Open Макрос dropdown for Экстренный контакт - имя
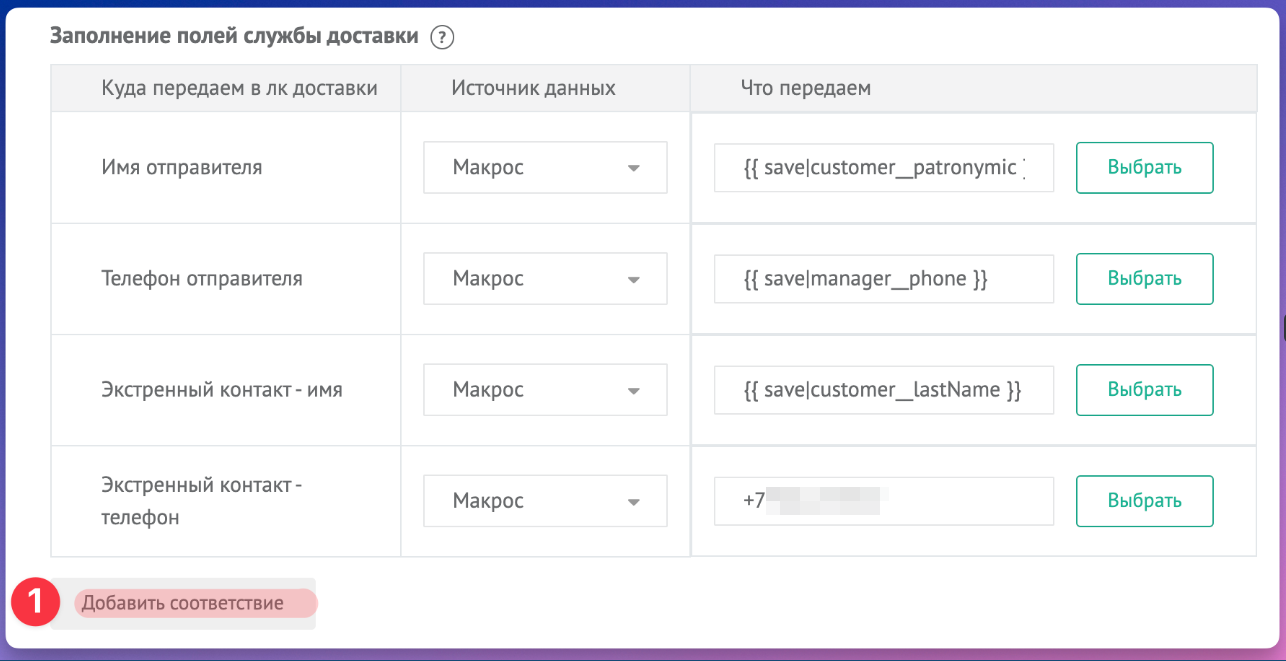The height and width of the screenshot is (661, 1286). pyautogui.click(x=545, y=389)
